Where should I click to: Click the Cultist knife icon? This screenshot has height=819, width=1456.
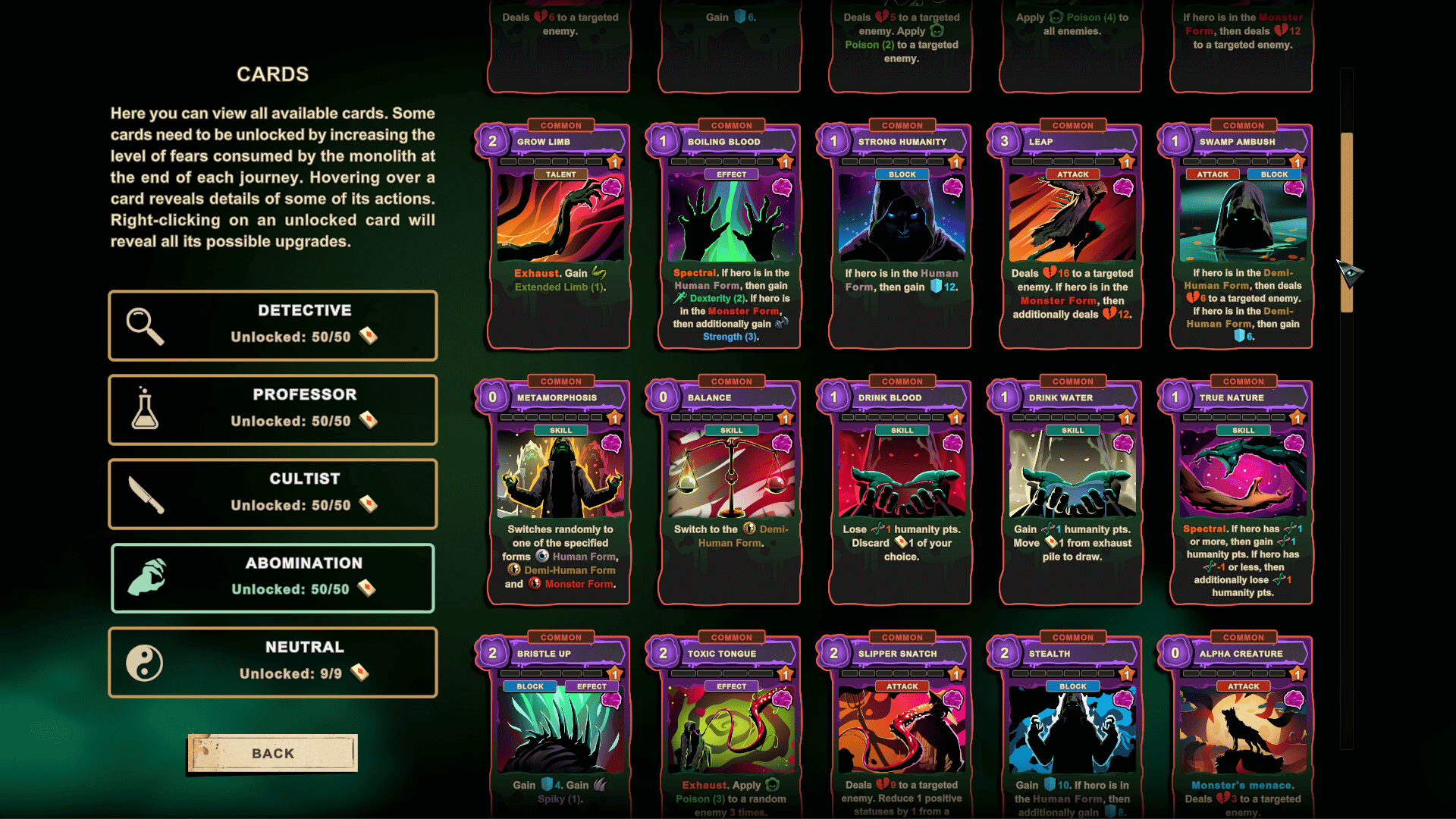pos(146,494)
